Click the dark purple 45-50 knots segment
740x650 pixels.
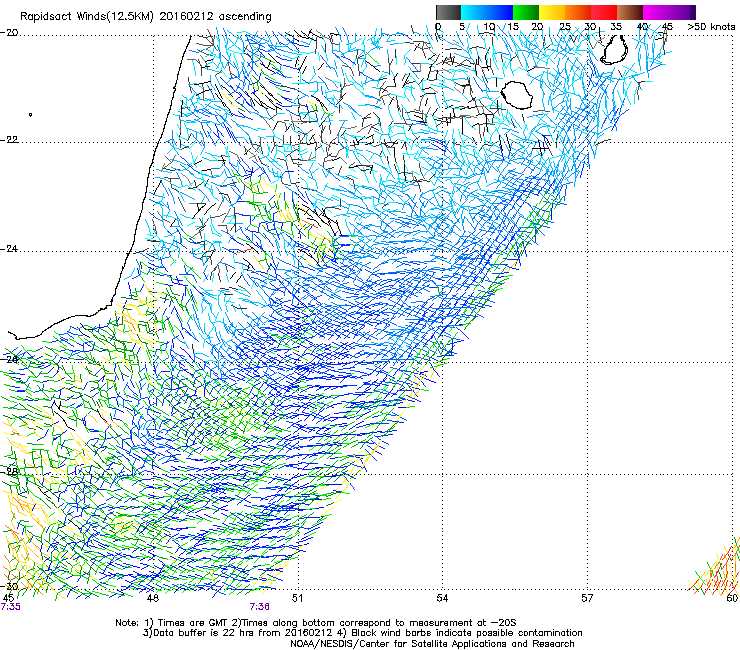tap(682, 12)
